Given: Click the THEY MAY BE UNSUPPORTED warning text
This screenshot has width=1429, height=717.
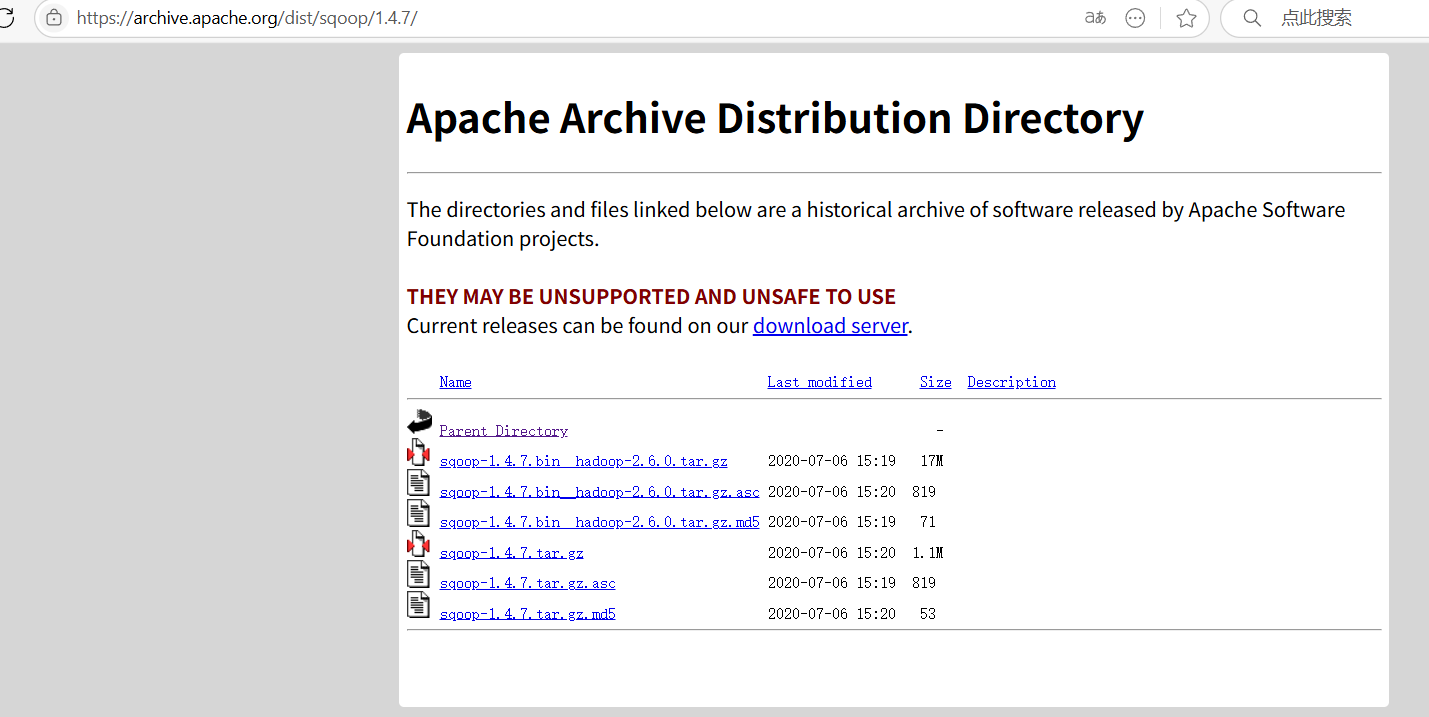Looking at the screenshot, I should tap(651, 297).
